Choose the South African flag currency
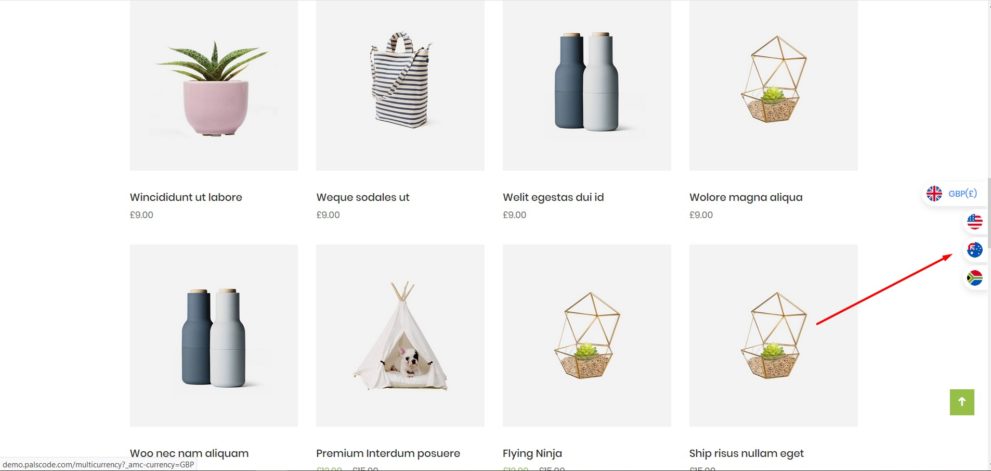Screen dimensions: 991x471 point(975,278)
